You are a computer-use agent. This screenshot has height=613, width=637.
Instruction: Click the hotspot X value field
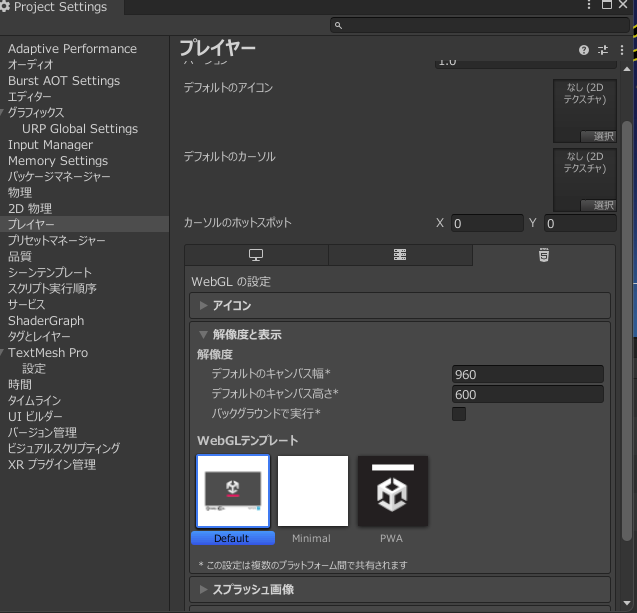pyautogui.click(x=487, y=223)
